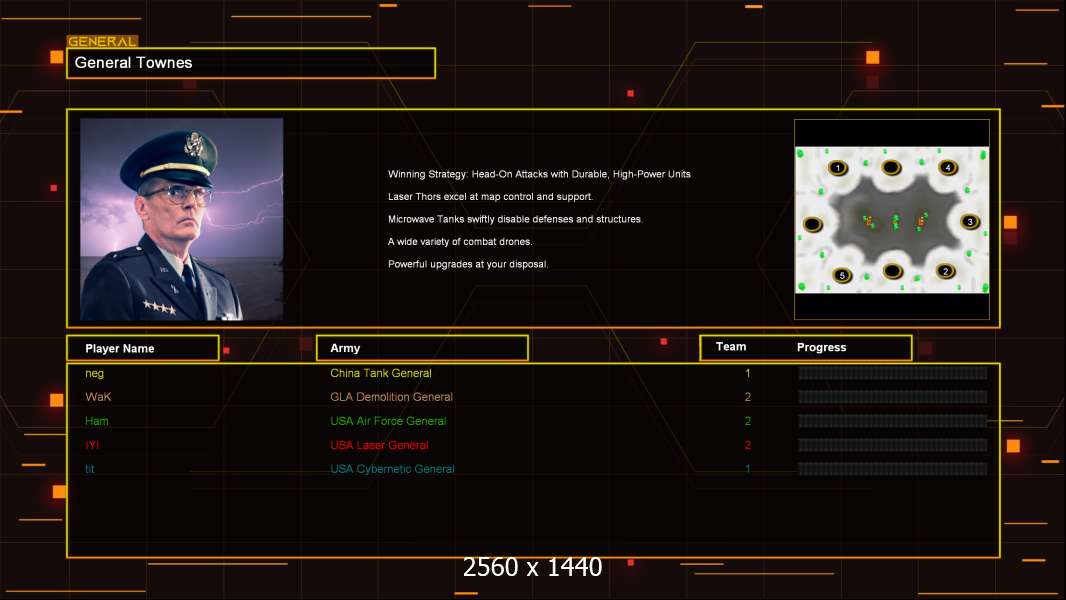Click China Tank General army entry
Screen dimensions: 1066x600
coord(381,373)
